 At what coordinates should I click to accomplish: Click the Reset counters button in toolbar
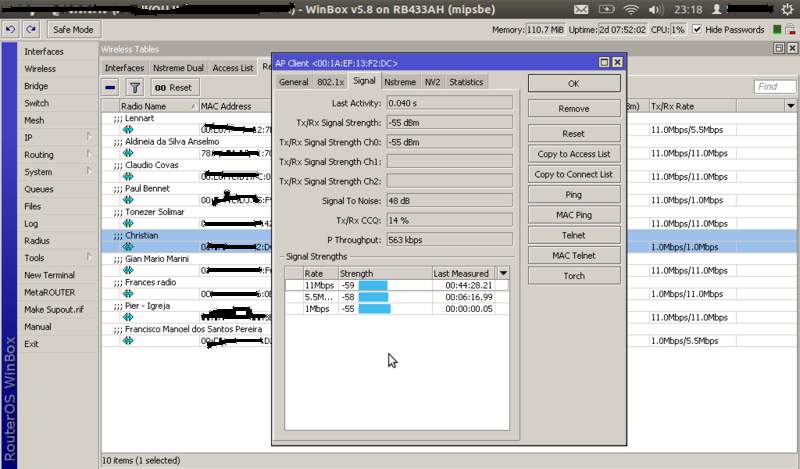(173, 87)
